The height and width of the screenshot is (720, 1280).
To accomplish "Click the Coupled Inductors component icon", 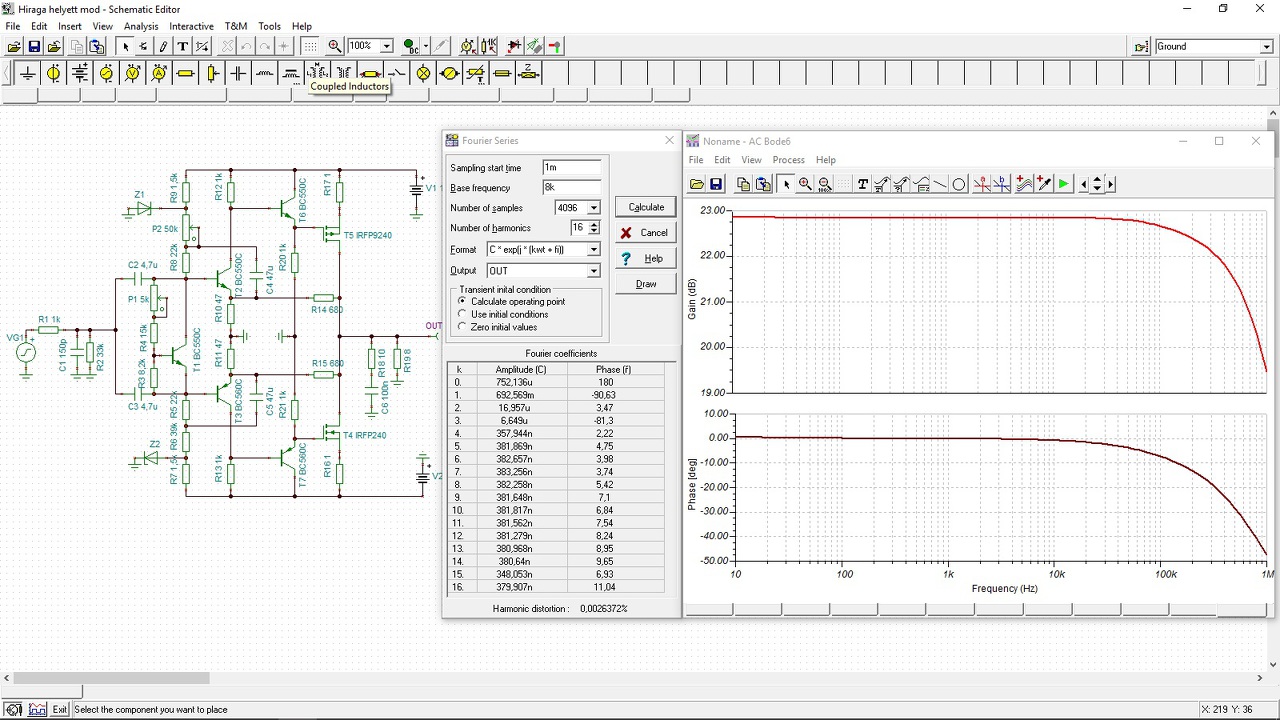I will tap(317, 72).
